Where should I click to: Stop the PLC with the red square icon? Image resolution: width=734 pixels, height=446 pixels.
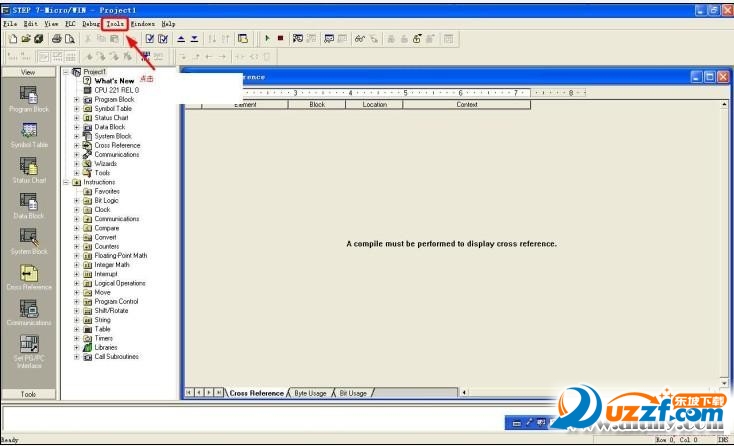280,38
